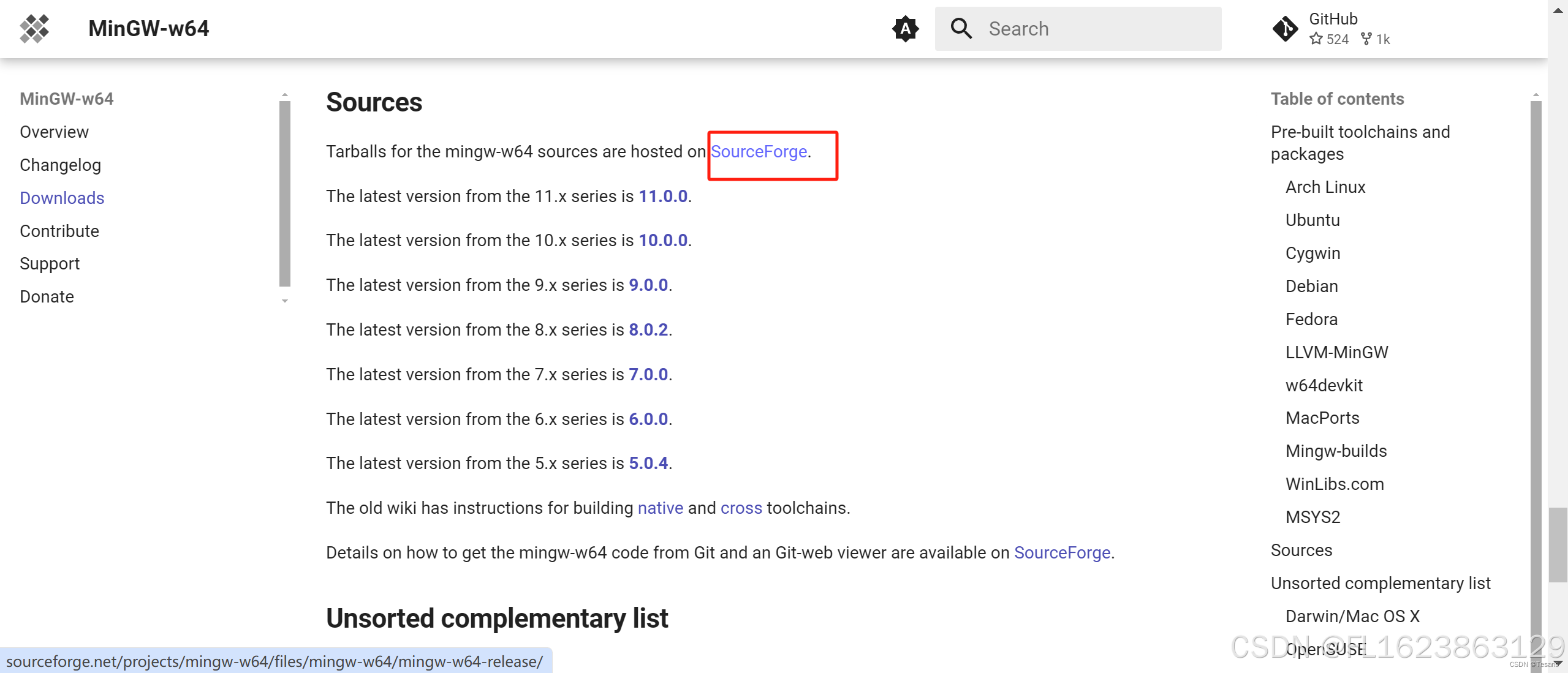The image size is (1568, 673).
Task: Click the magnifier search icon
Action: pyautogui.click(x=961, y=29)
